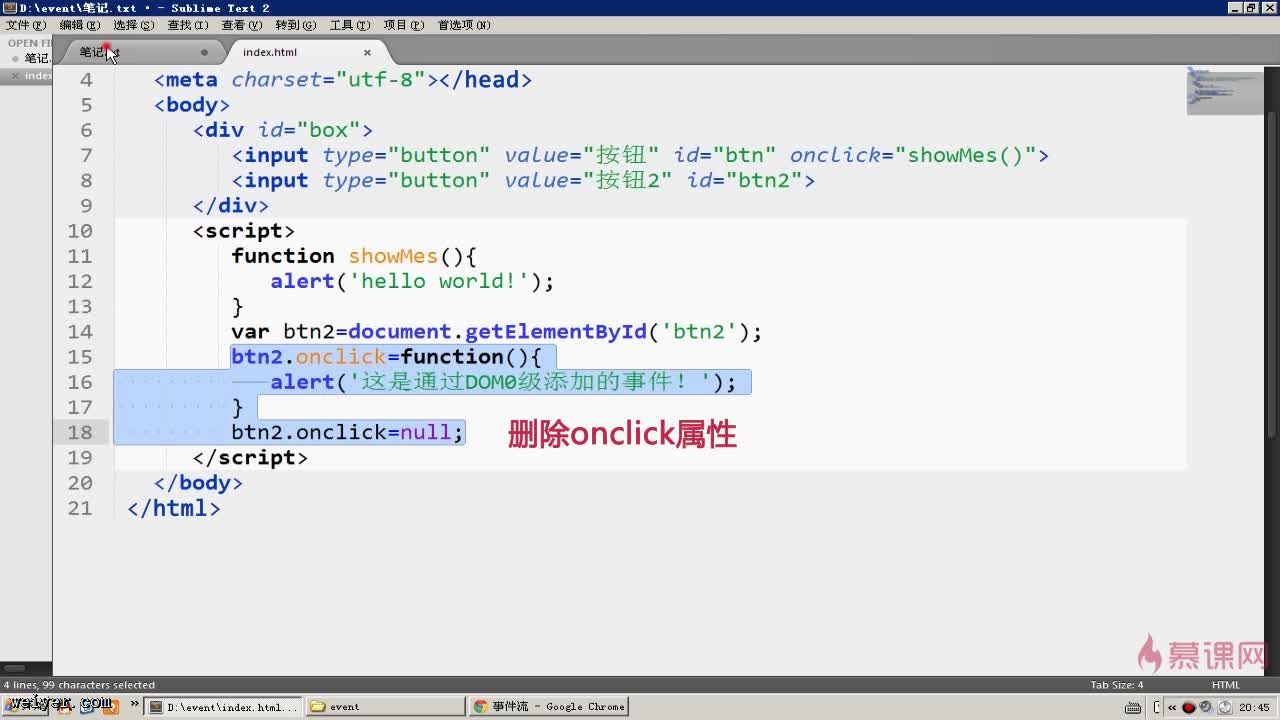
Task: Switch to the Google Chrome taskbar window
Action: (549, 707)
